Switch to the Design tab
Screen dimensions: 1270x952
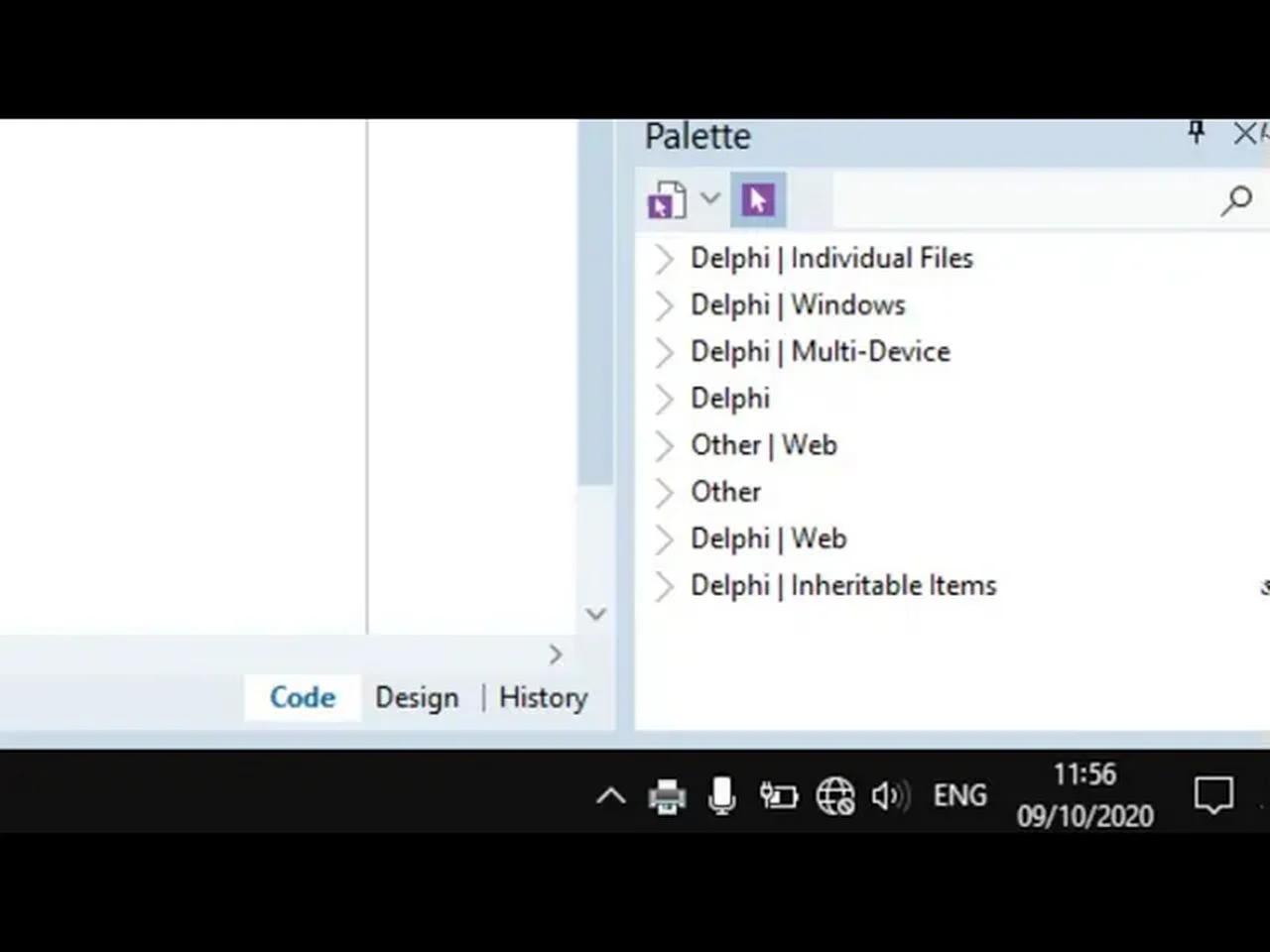coord(416,697)
